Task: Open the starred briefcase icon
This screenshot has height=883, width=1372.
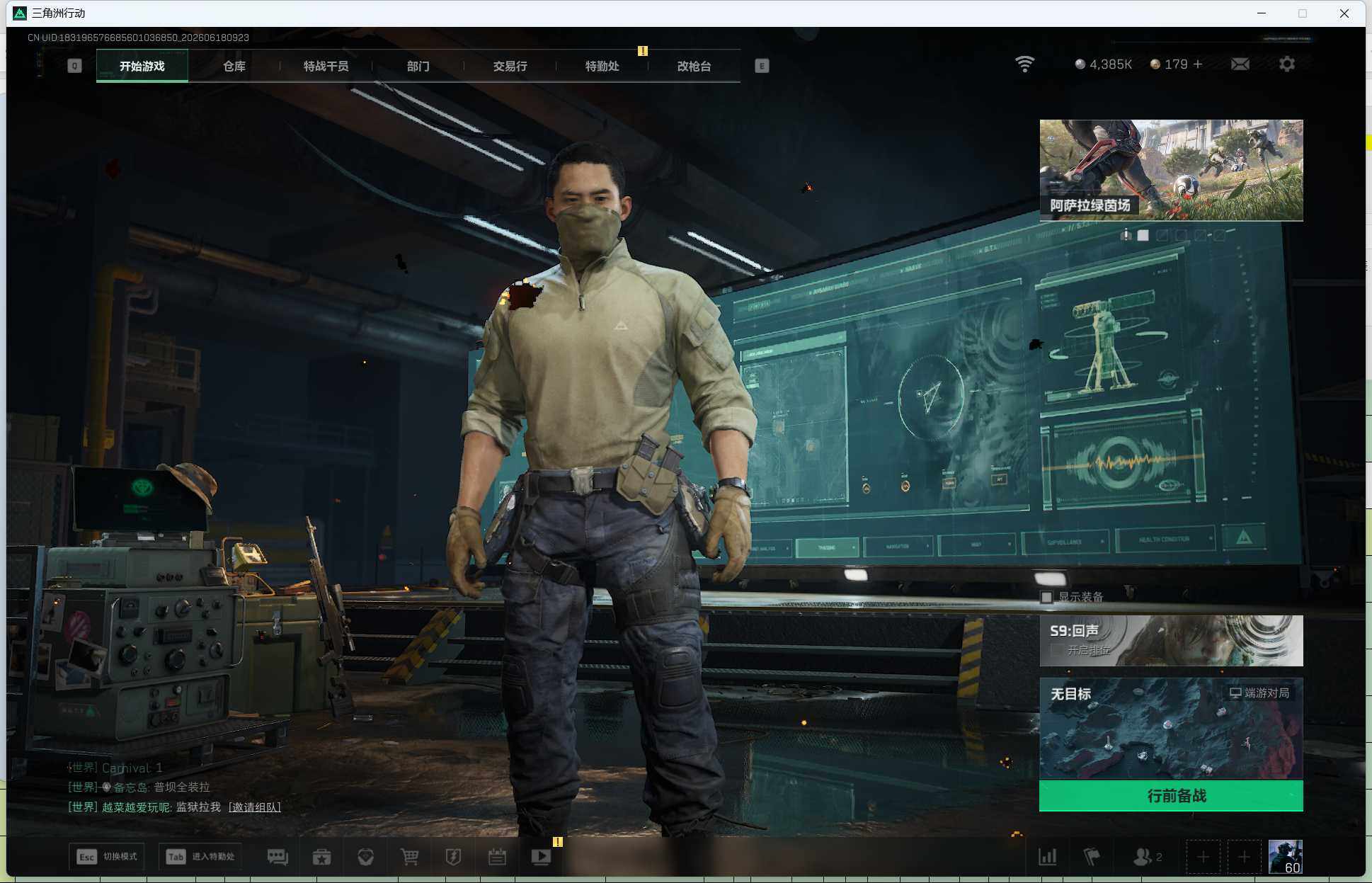Action: [321, 857]
